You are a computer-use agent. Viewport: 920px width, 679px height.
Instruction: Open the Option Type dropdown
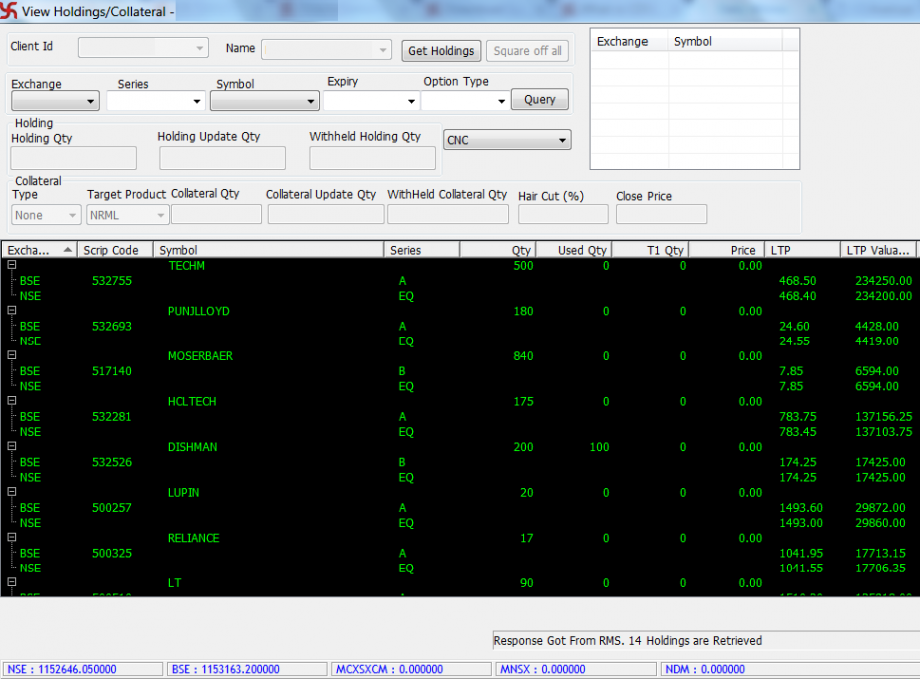pos(465,101)
